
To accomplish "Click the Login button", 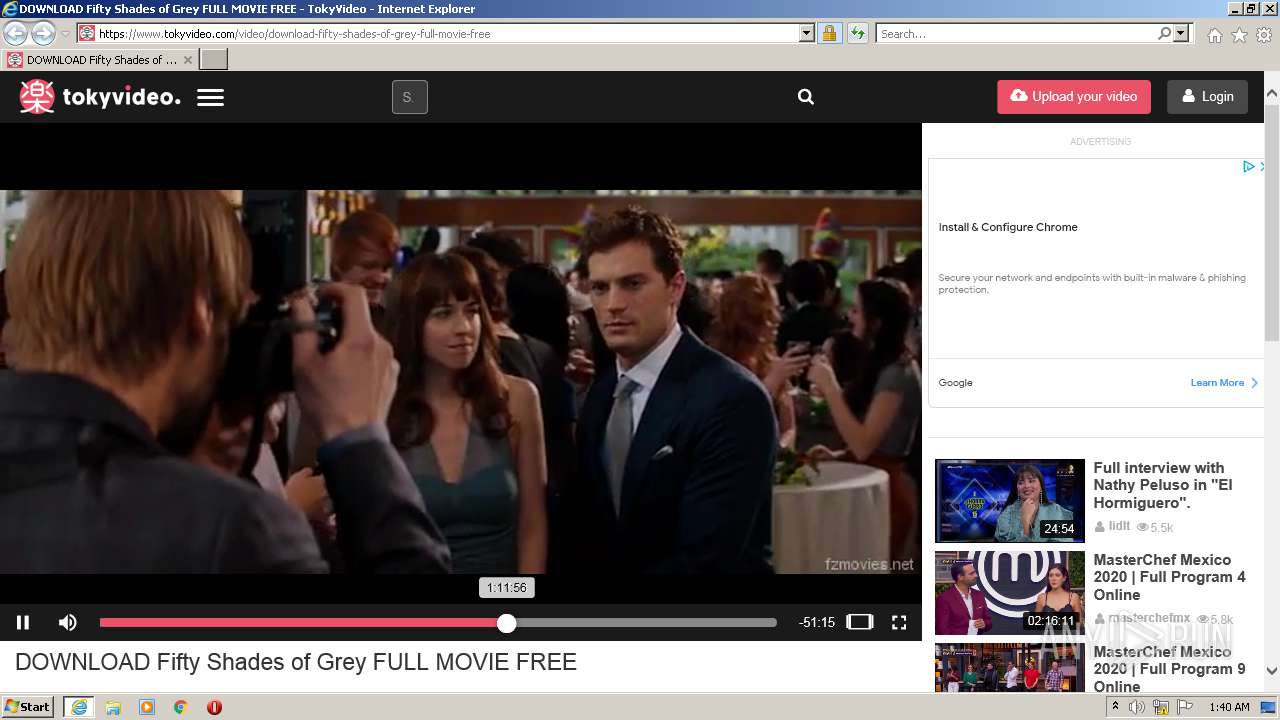I will tap(1207, 97).
